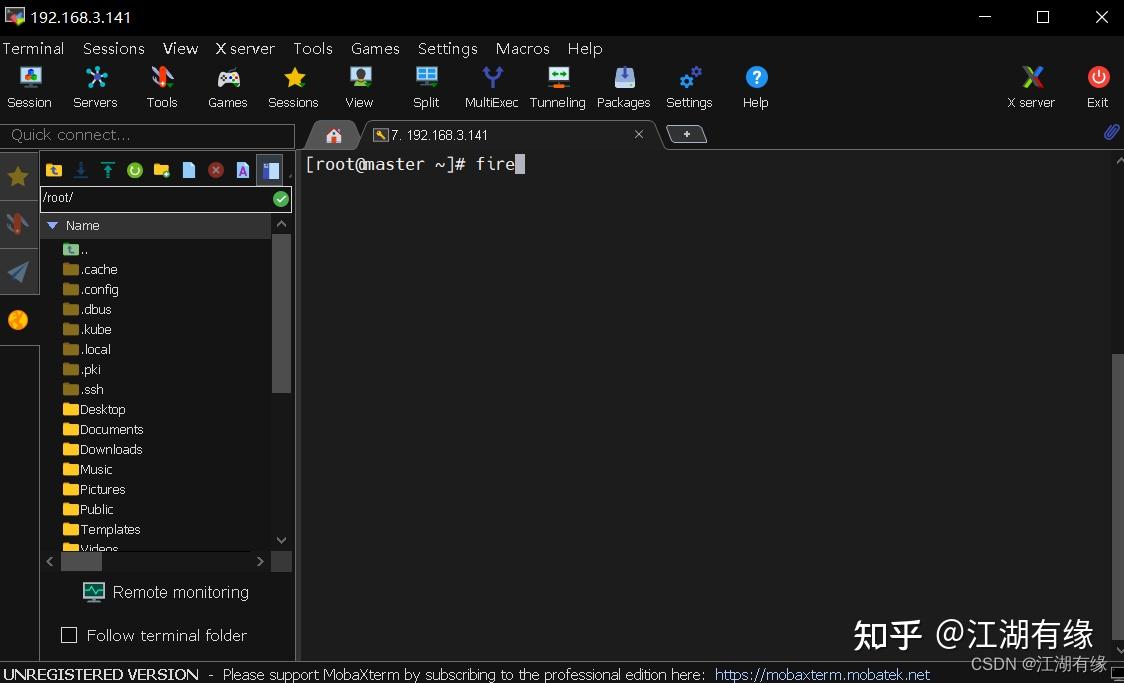The height and width of the screenshot is (683, 1124).
Task: Open the Terminal menu
Action: [x=33, y=48]
